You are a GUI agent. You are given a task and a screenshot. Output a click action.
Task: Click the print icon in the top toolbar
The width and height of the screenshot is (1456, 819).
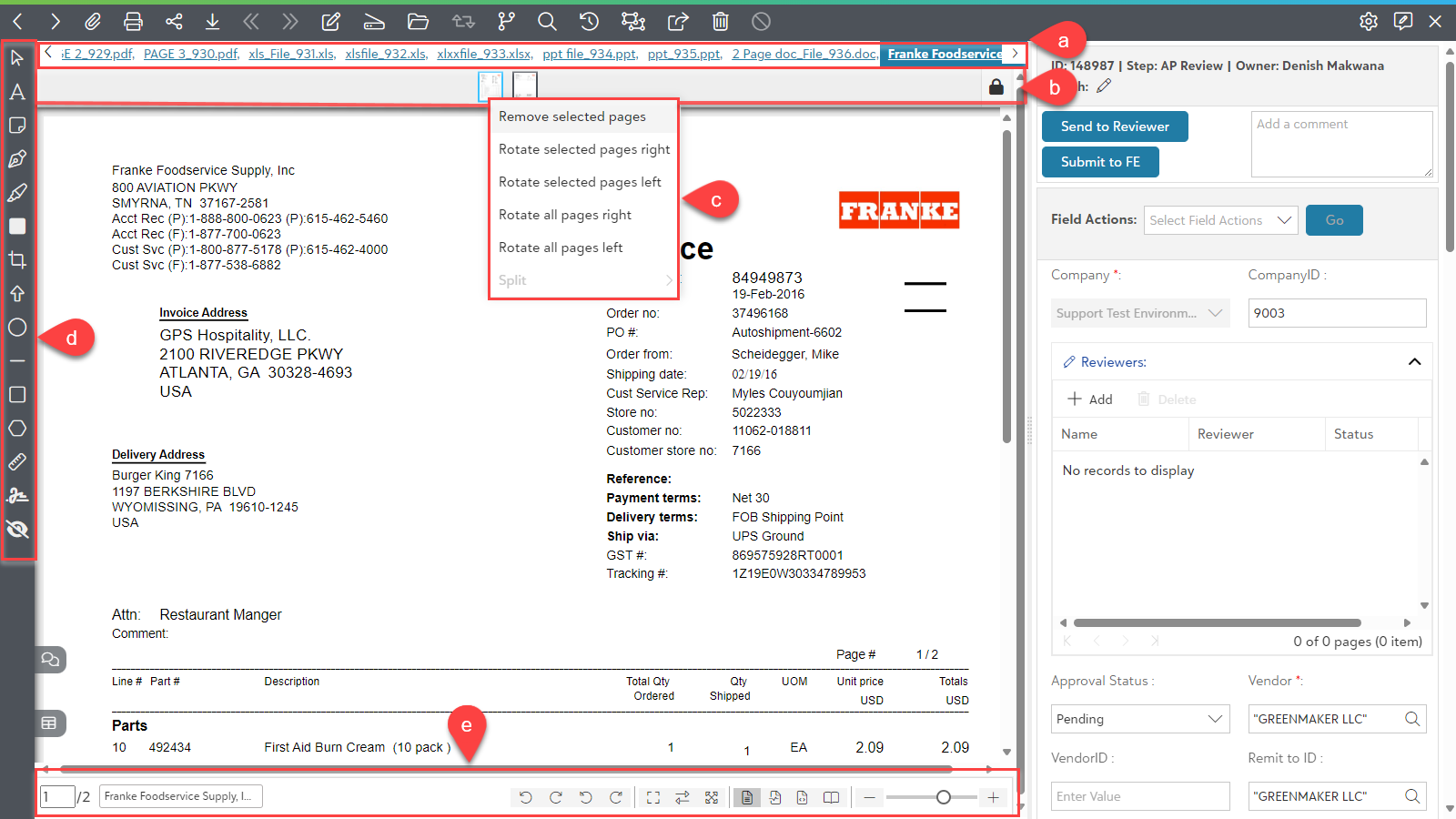[x=133, y=21]
